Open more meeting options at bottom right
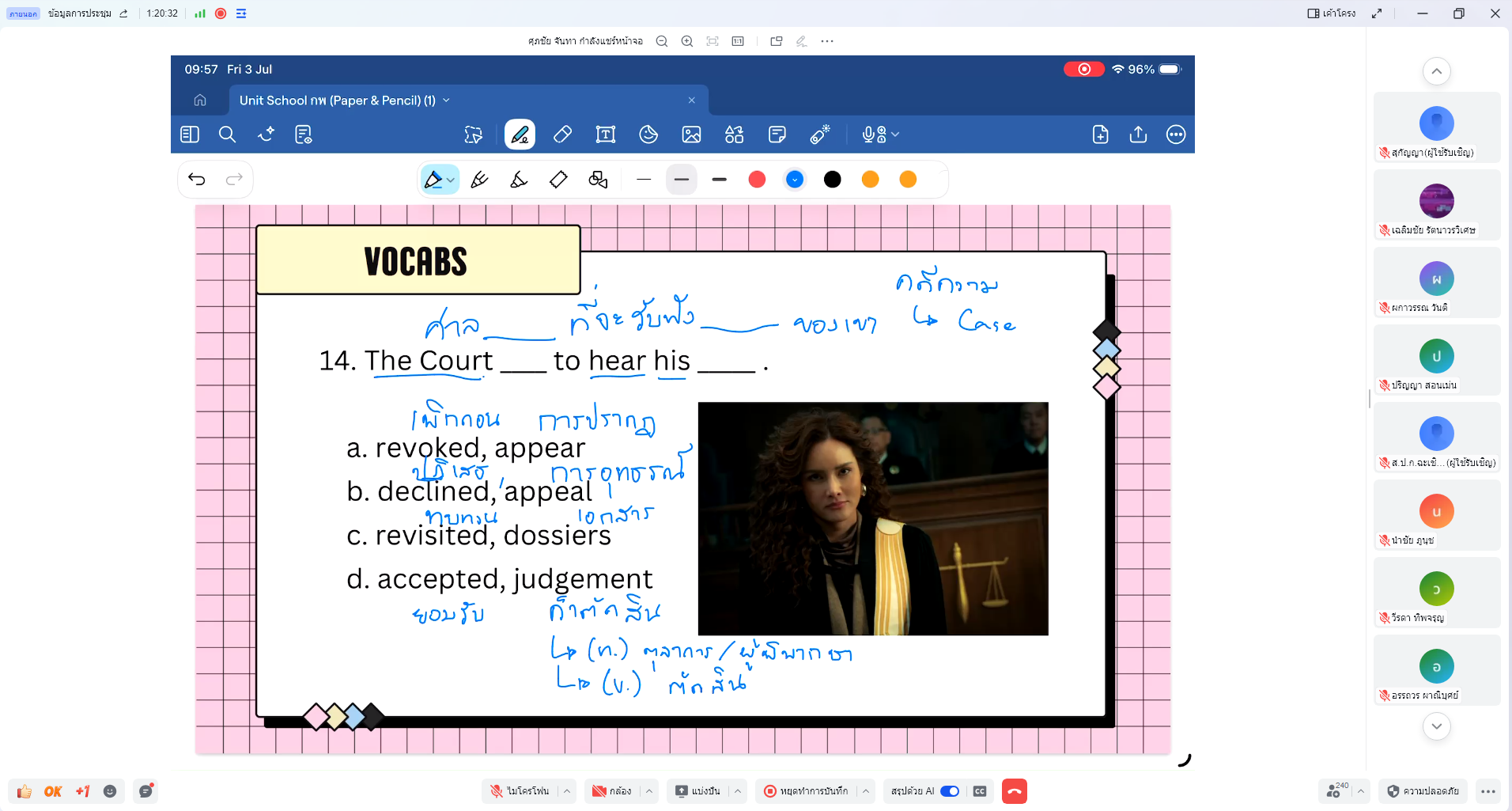1512x811 pixels. click(x=1488, y=791)
